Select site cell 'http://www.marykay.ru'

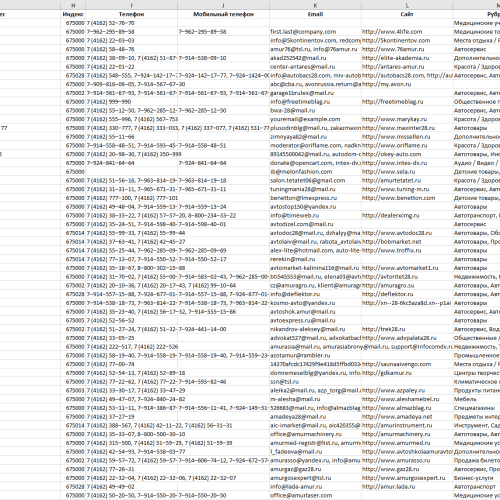tap(407, 119)
